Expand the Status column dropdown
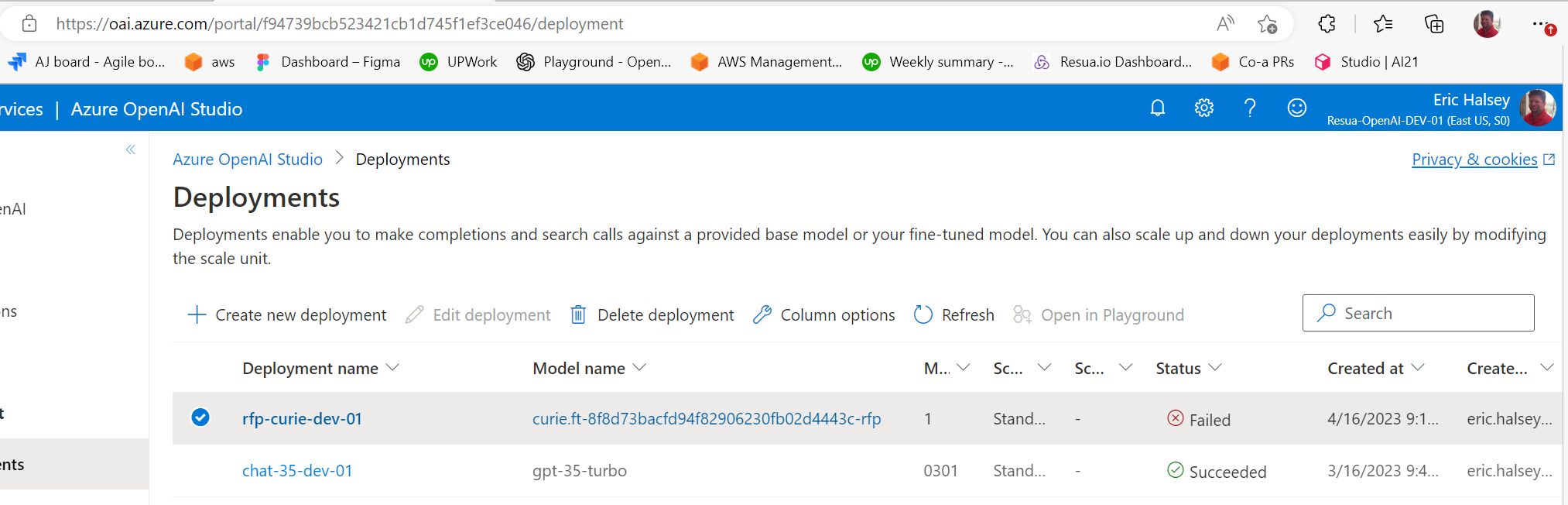The width and height of the screenshot is (1568, 505). [x=1215, y=368]
